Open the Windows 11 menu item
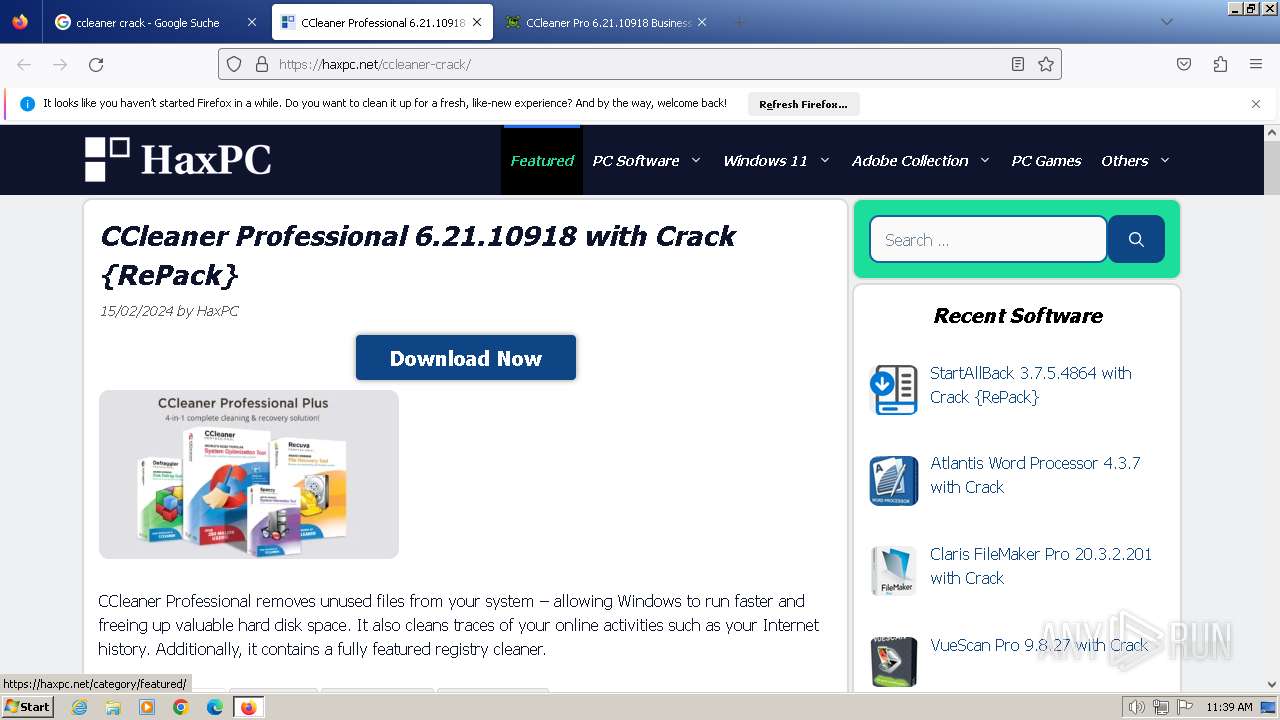This screenshot has width=1280, height=720. (765, 160)
